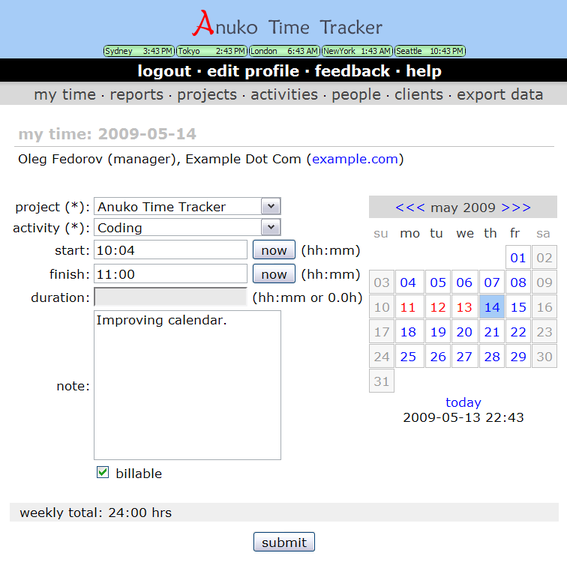Open the feedback page
The width and height of the screenshot is (567, 562).
pos(352,71)
